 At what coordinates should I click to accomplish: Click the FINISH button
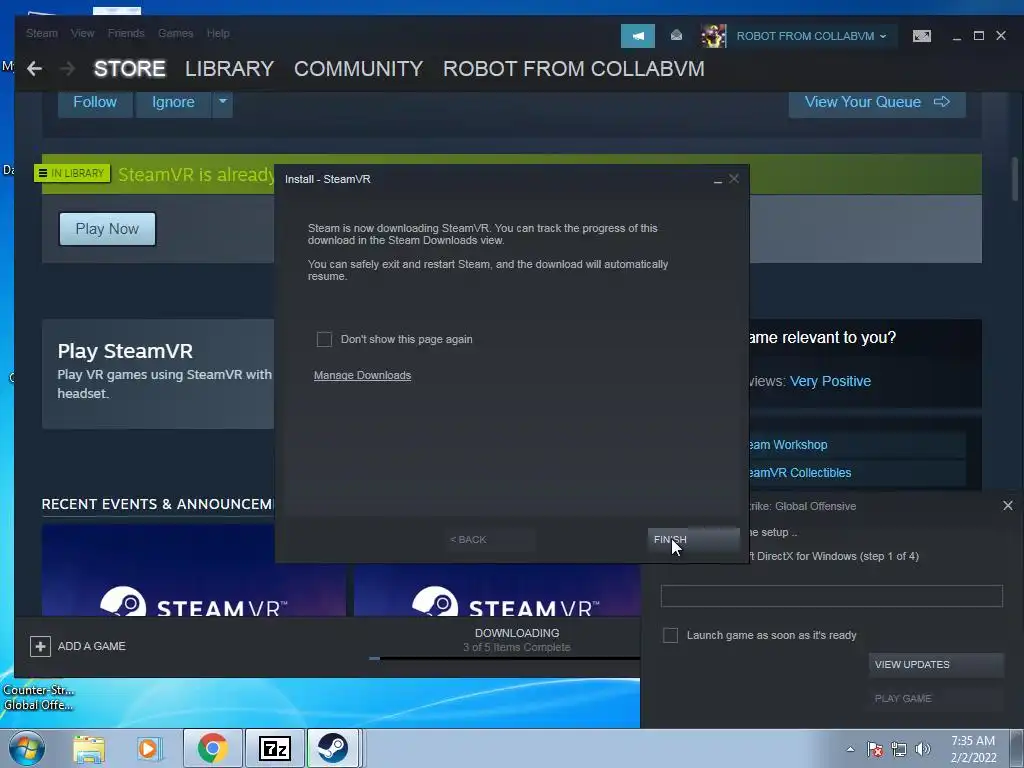[x=694, y=539]
